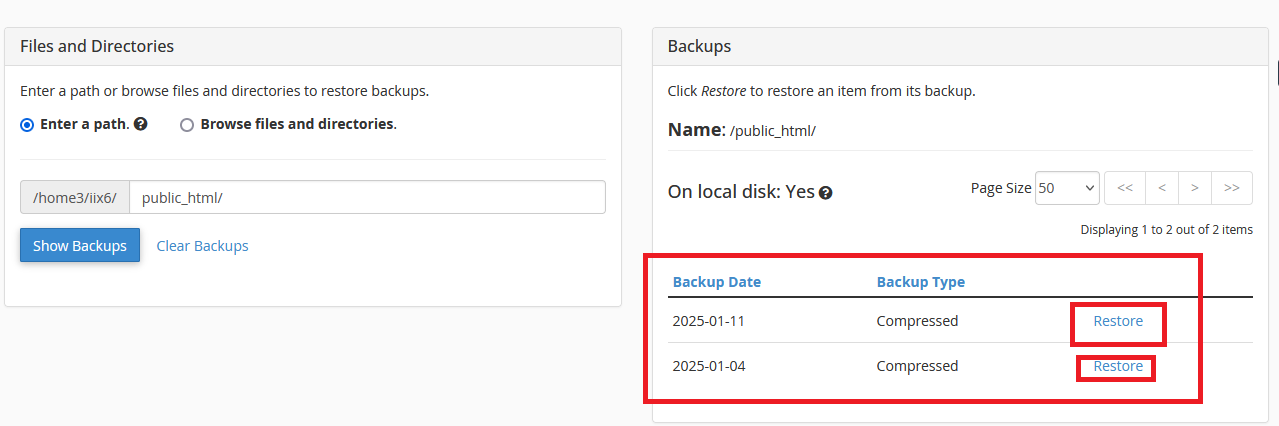Viewport: 1279px width, 426px height.
Task: Sort by Backup Type column header
Action: tap(921, 282)
